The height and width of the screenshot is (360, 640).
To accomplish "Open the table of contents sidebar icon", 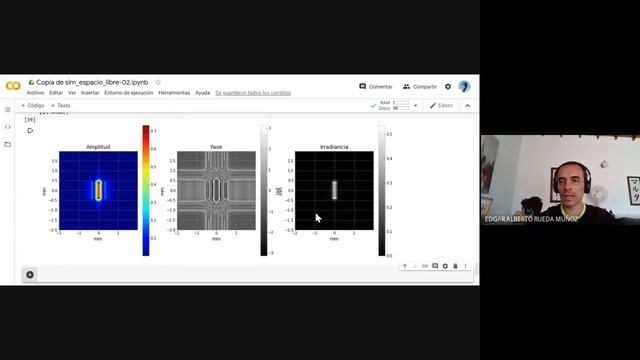I will click(8, 109).
